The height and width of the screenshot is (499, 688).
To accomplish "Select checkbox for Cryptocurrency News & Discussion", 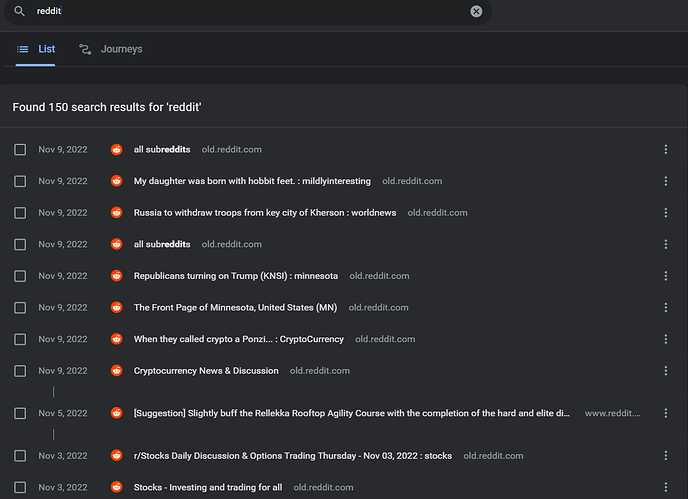I will point(20,371).
